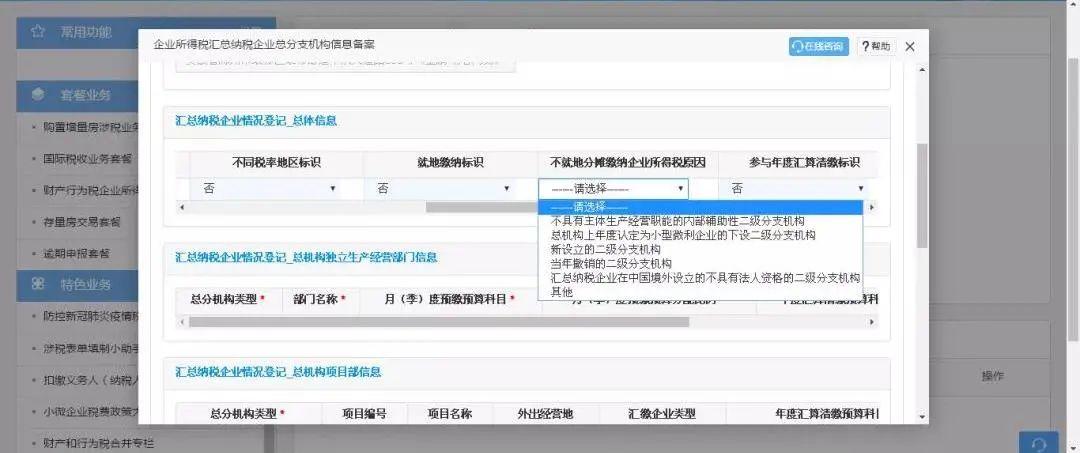Close the 总分支机构信息备案 dialog
1080x453 pixels.
pos(910,46)
